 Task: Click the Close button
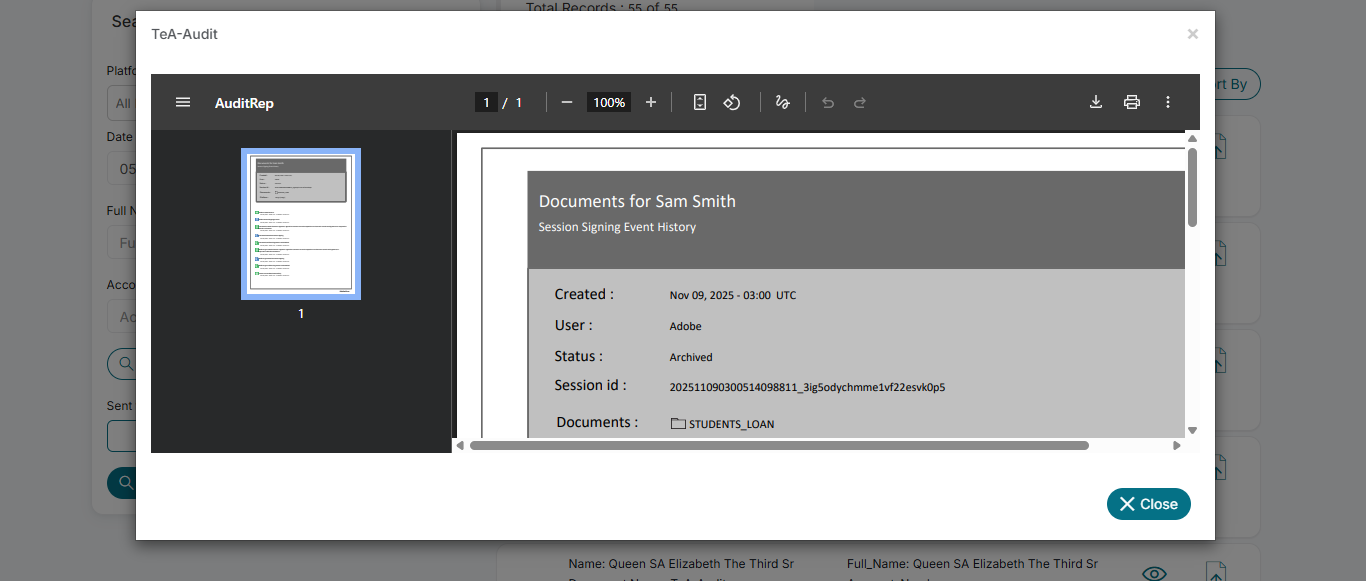pos(1149,504)
